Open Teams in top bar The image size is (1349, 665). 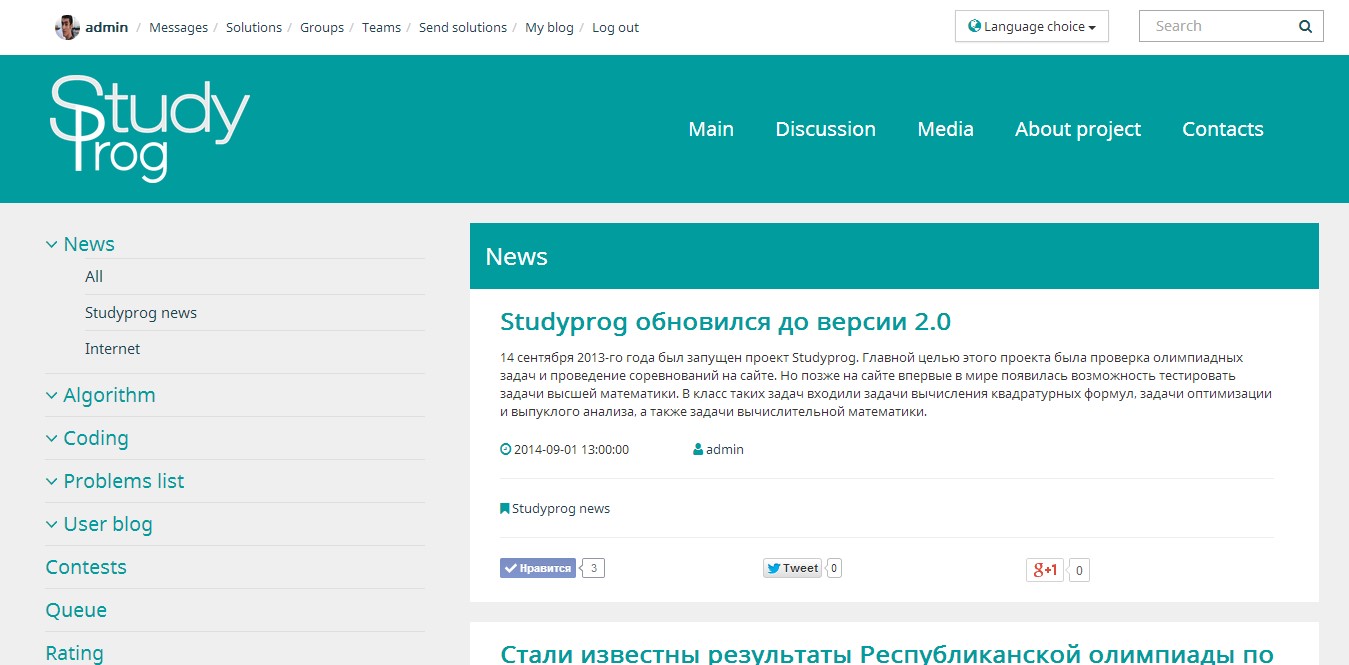click(x=381, y=28)
